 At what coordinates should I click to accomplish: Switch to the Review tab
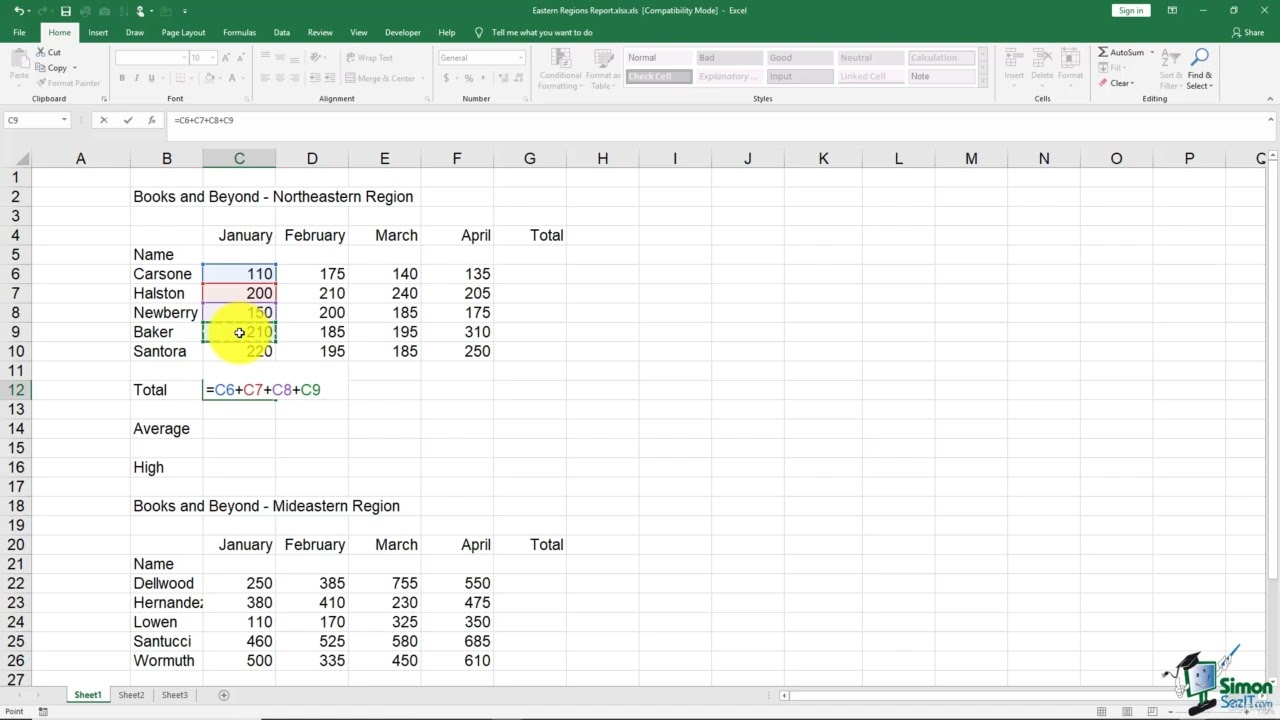tap(320, 32)
